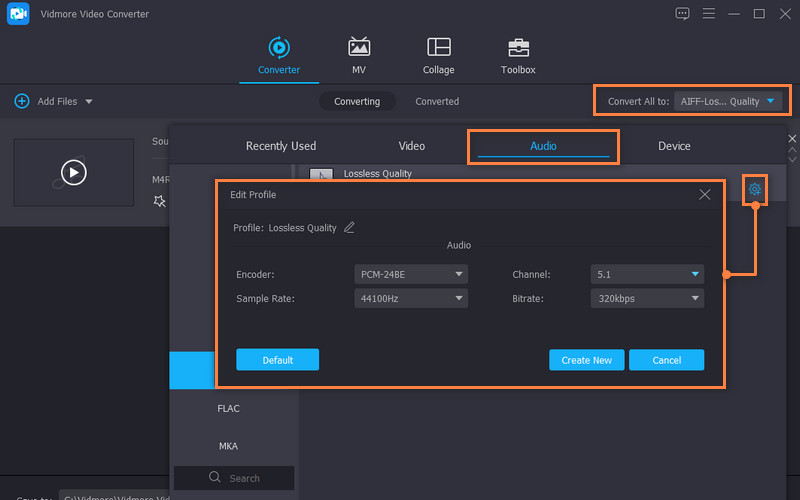Expand the Encoder PCM-24BE dropdown
The height and width of the screenshot is (500, 800).
pyautogui.click(x=411, y=274)
